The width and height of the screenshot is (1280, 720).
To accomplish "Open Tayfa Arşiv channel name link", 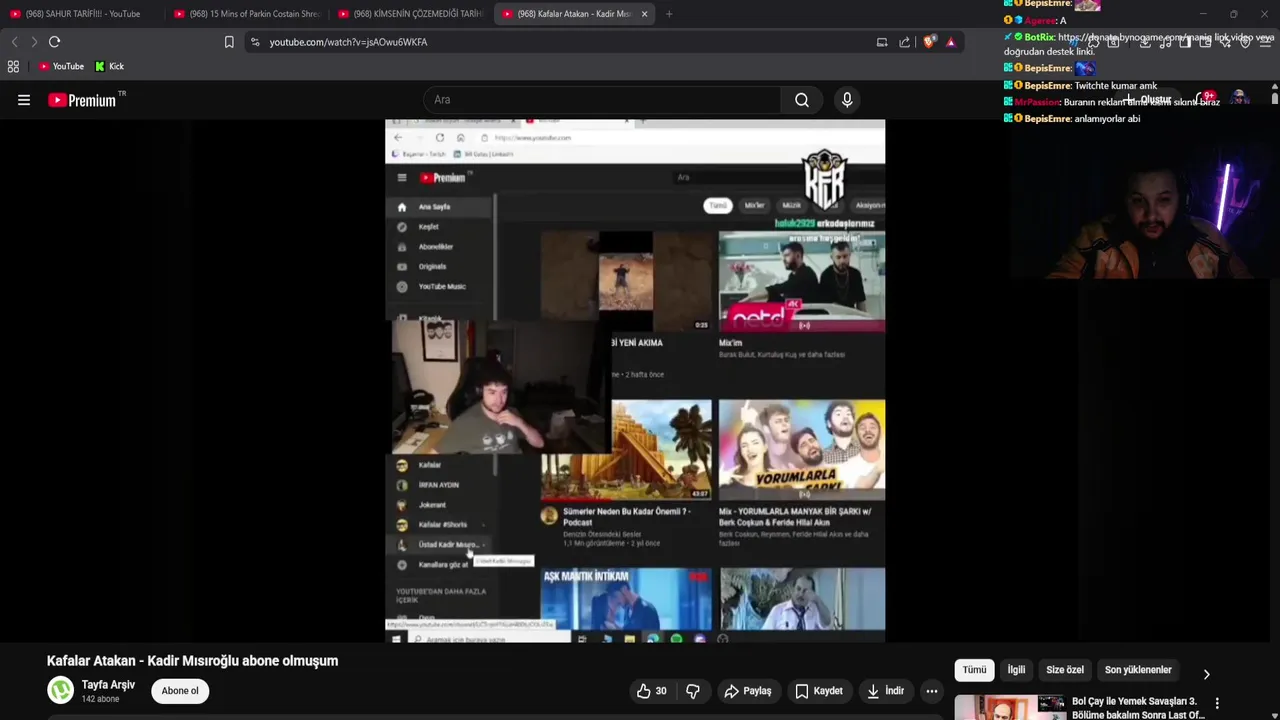I will click(x=108, y=685).
